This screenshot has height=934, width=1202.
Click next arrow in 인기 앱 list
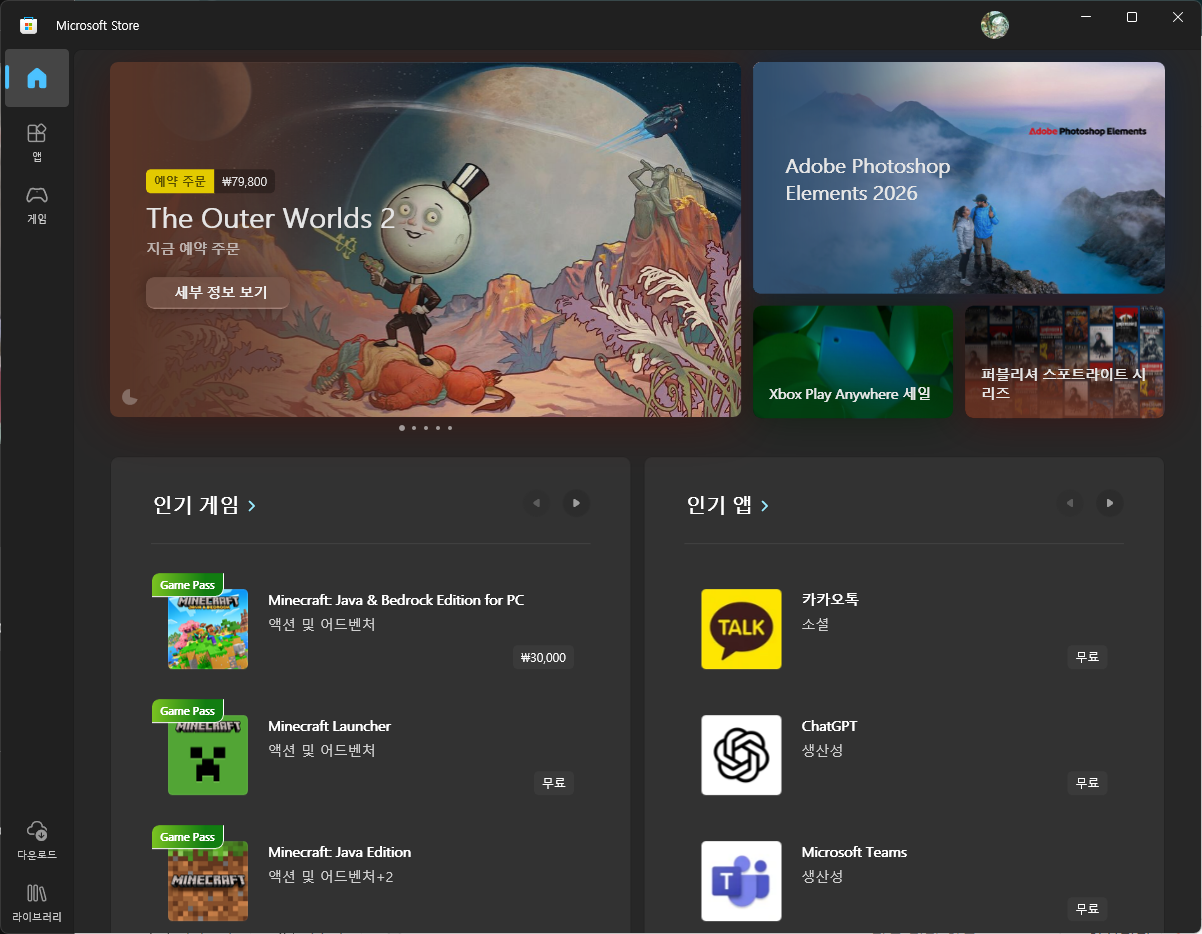1109,503
